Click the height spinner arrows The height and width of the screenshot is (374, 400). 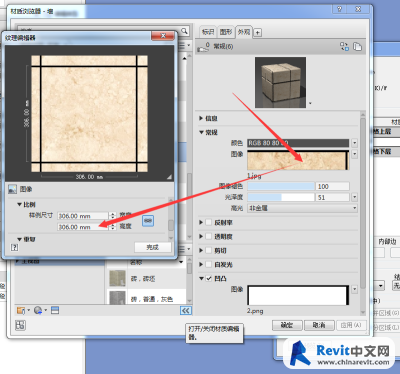(x=113, y=227)
